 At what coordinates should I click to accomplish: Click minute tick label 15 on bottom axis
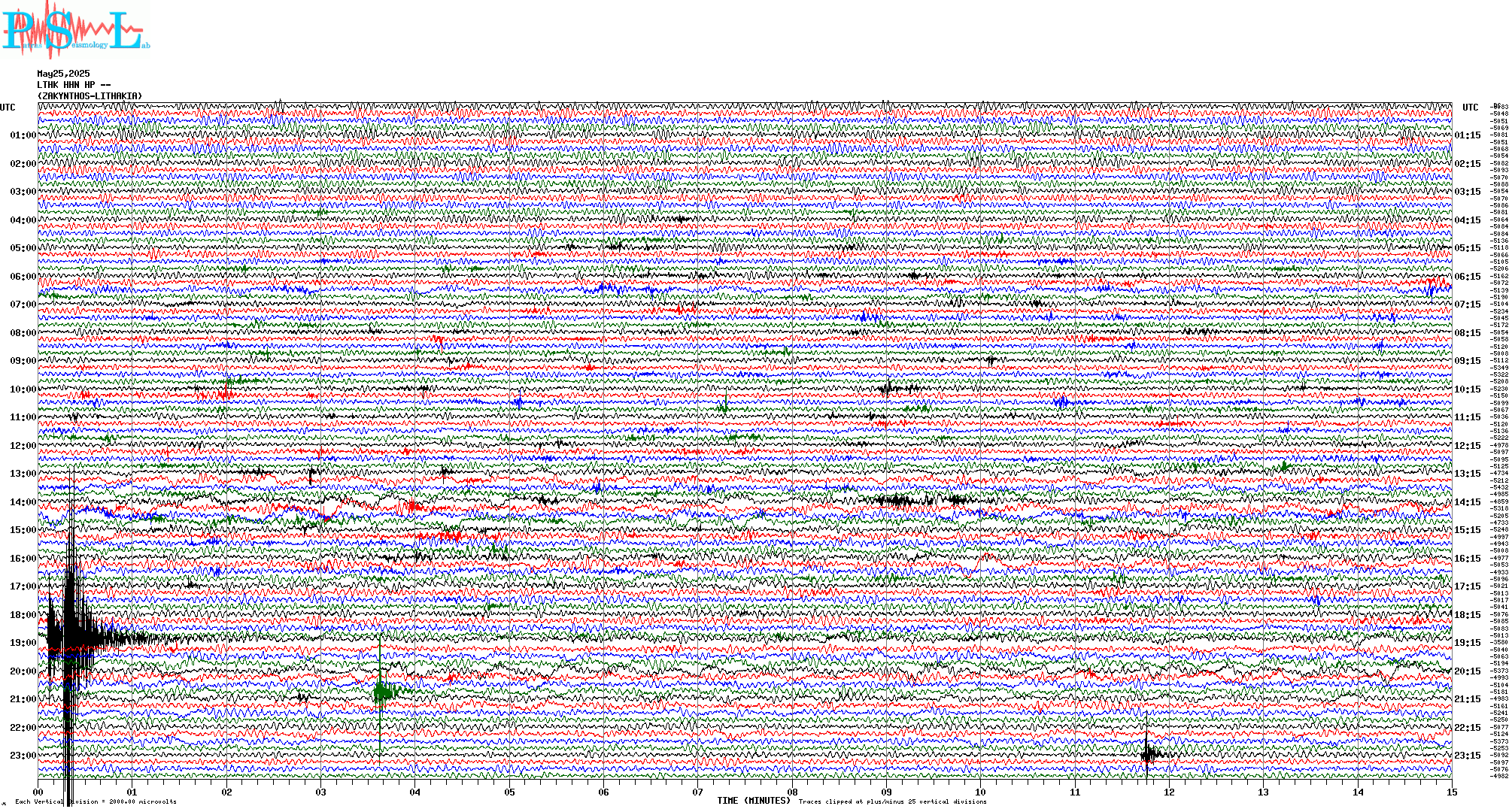[x=1452, y=792]
